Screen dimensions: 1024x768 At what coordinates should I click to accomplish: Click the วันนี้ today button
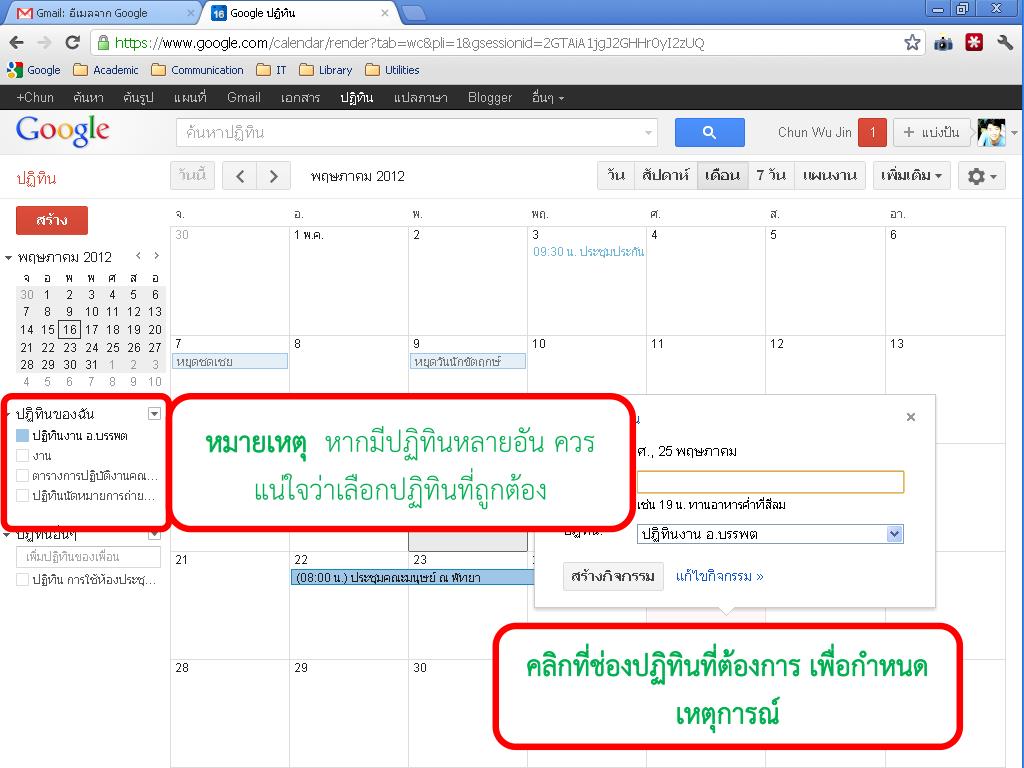(192, 176)
